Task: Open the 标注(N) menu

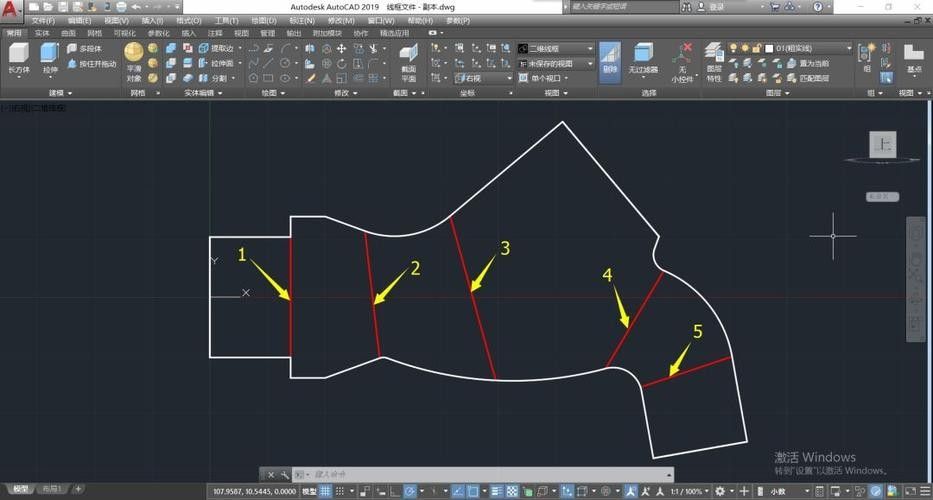Action: point(302,20)
